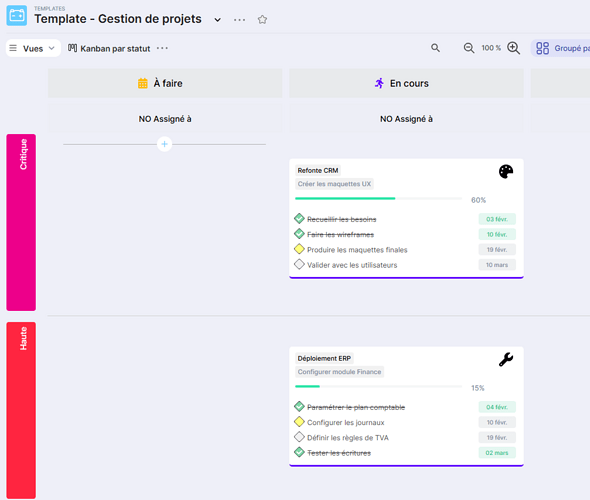Click the wrench icon on Déploiement ERP card
This screenshot has height=500, width=590.
506,359
